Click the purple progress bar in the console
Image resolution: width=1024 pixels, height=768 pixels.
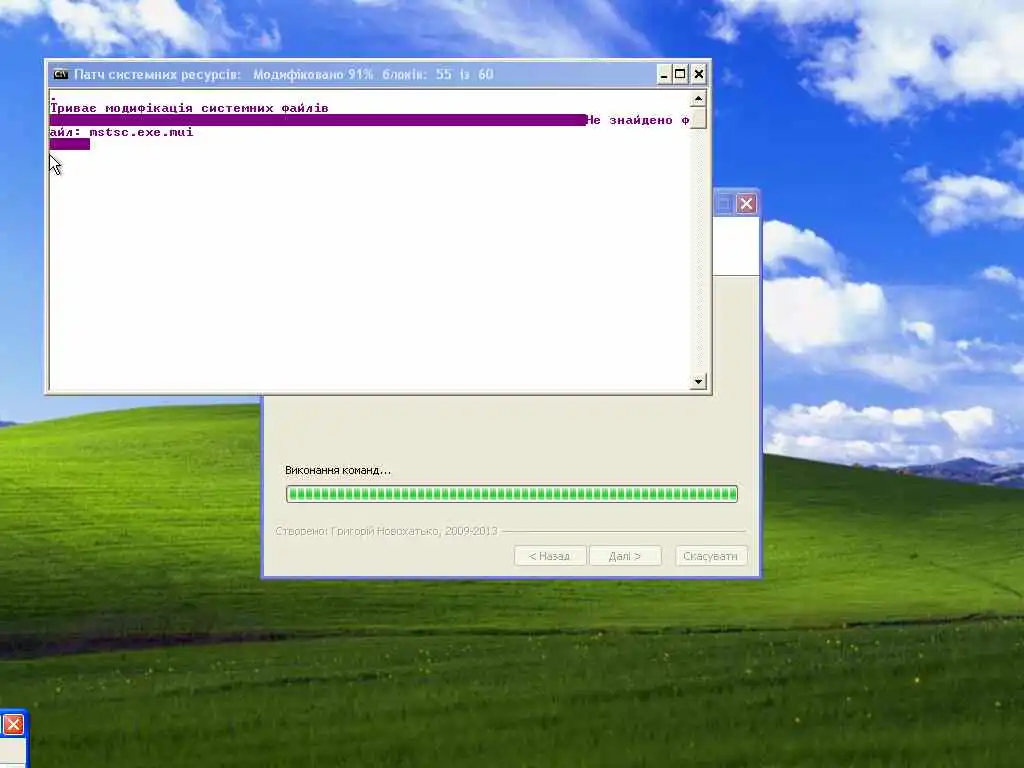[x=318, y=120]
